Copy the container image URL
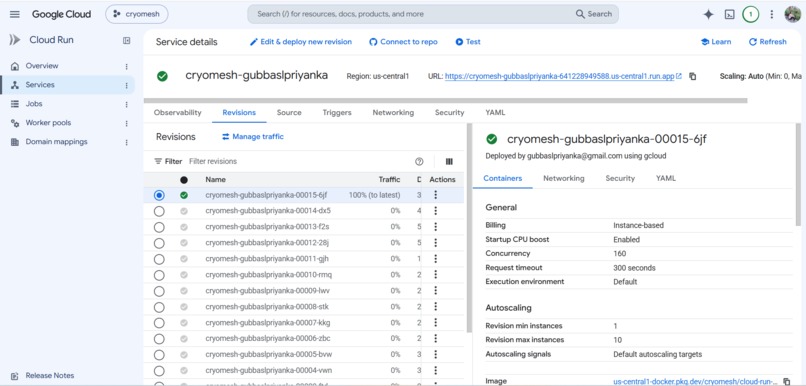This screenshot has height=386, width=806. click(x=786, y=381)
